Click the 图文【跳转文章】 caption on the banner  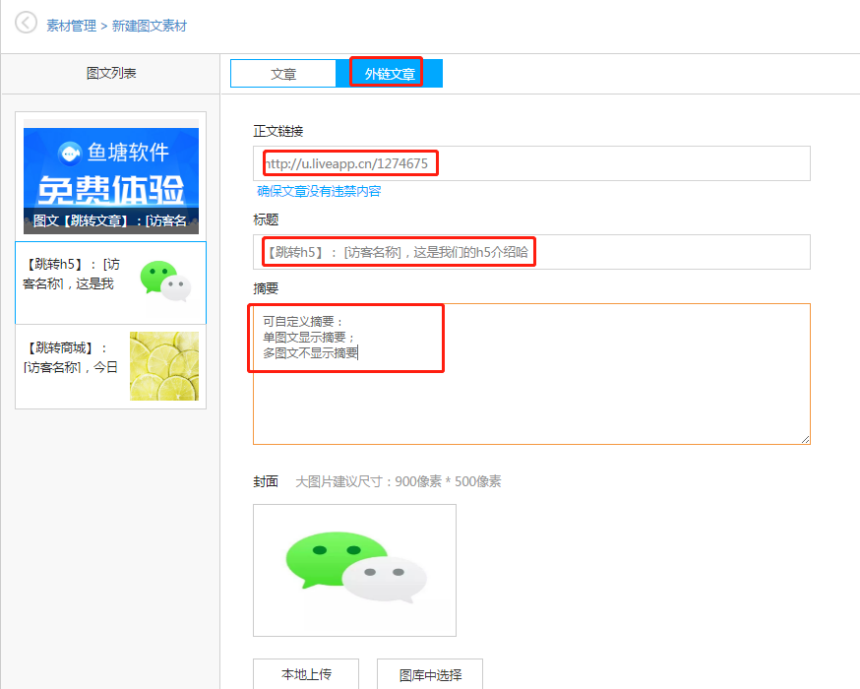tap(110, 221)
